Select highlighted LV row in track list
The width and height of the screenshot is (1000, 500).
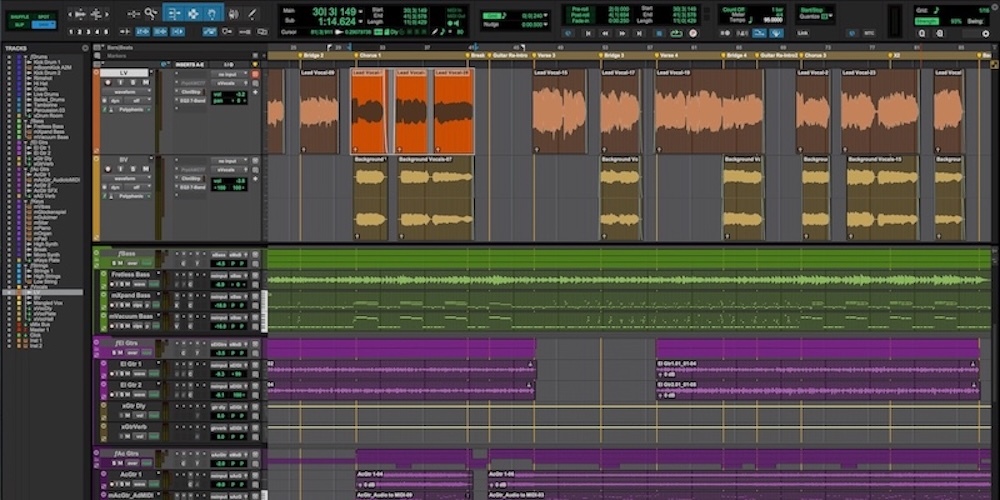(42, 292)
